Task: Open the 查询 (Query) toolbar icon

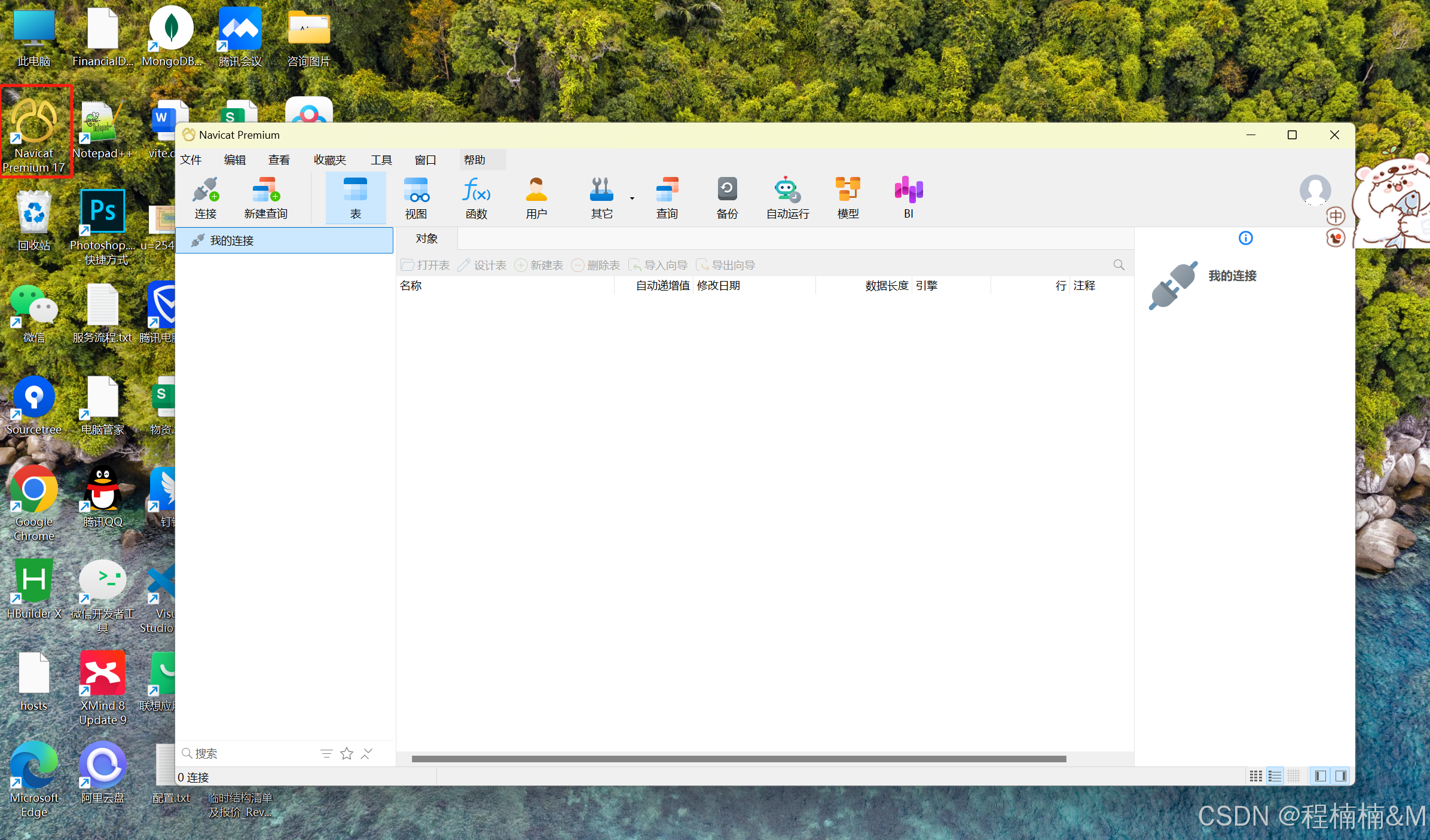Action: (667, 198)
